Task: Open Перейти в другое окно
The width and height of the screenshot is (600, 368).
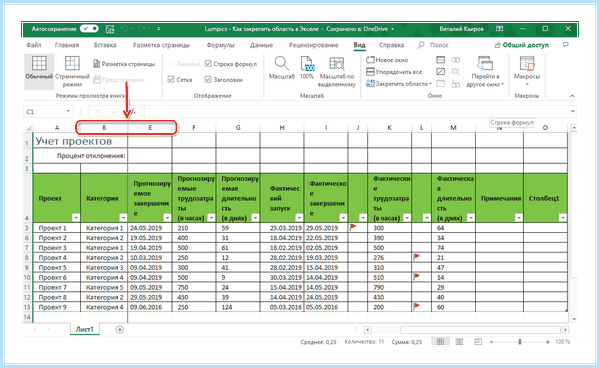Action: pos(485,72)
